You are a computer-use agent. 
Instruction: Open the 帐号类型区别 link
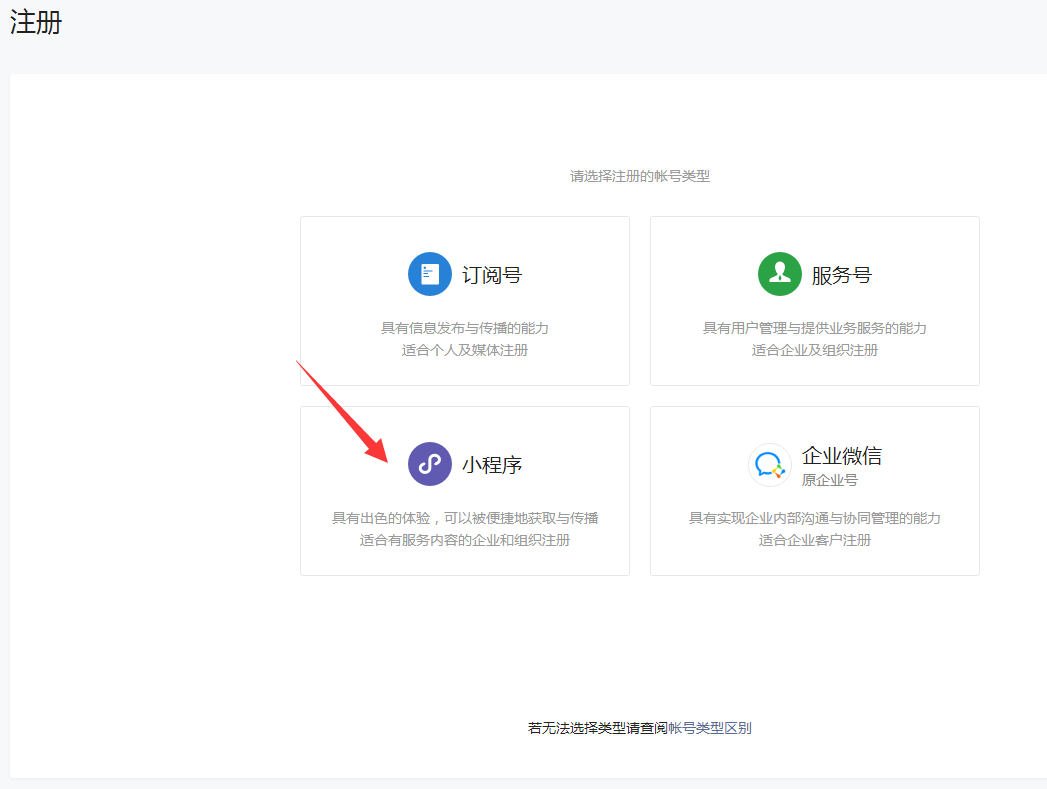coord(709,728)
